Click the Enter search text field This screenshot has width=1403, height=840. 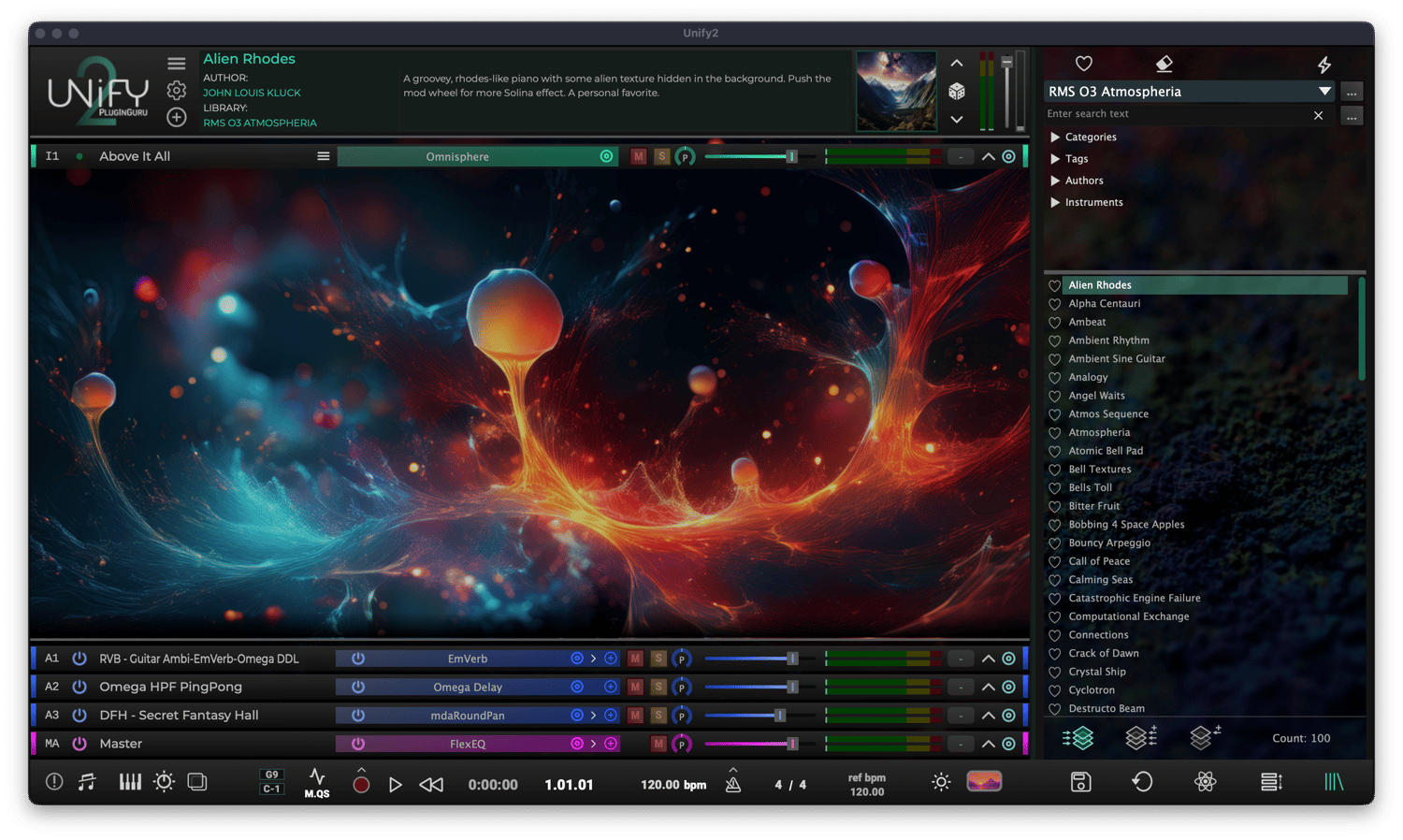(x=1177, y=114)
